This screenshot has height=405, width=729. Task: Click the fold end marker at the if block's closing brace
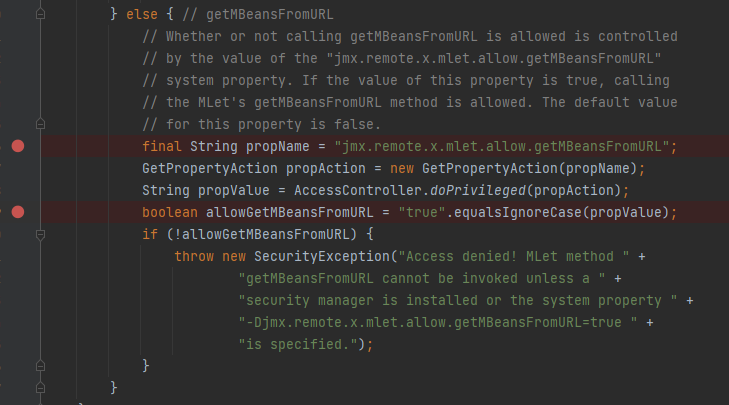41,366
